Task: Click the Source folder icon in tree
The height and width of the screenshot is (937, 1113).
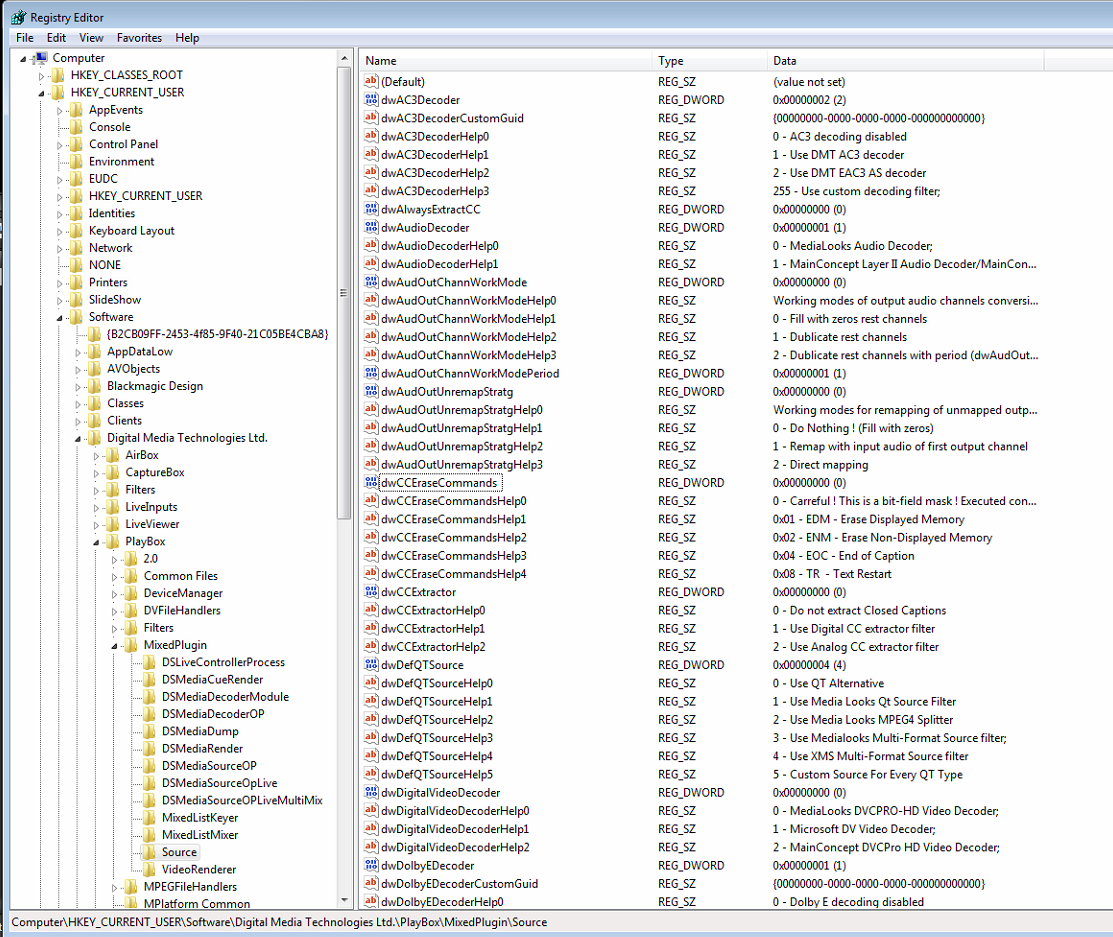Action: [x=150, y=852]
